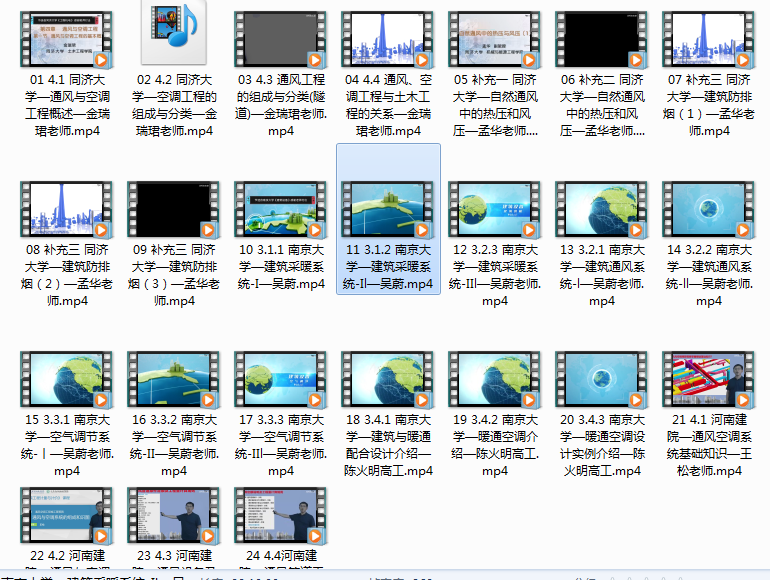Select the 23 4.3 河南建院 video thumbnail
Viewport: 770px width, 580px height.
tap(174, 515)
